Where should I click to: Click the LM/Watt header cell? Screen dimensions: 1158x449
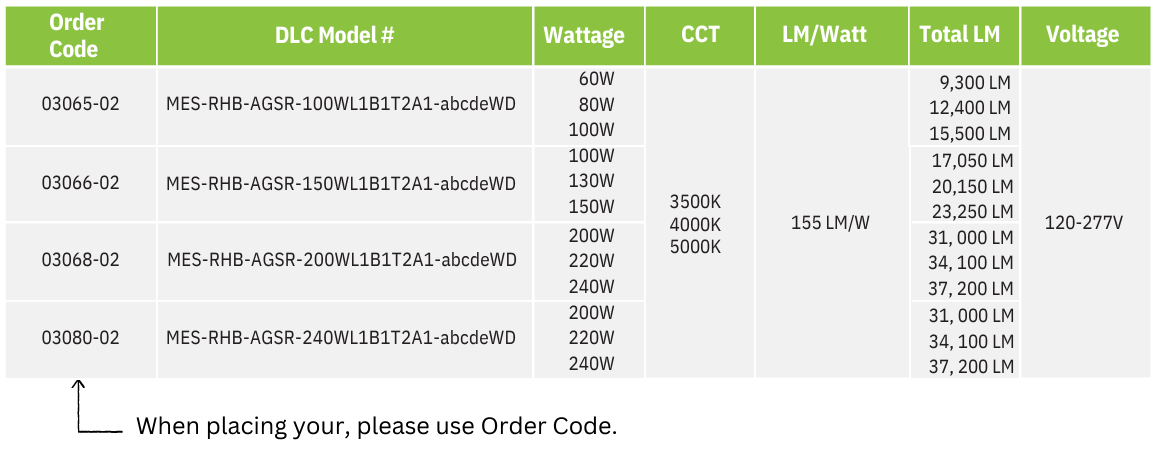(x=832, y=35)
